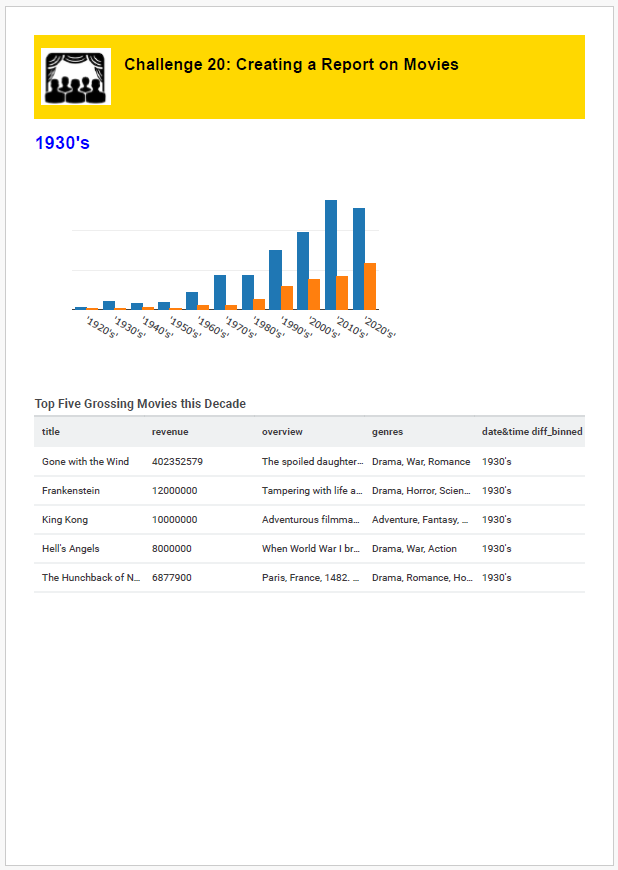Screen dimensions: 618x870
Task: Click overview 'Adventurous filmma...'
Action: [311, 519]
